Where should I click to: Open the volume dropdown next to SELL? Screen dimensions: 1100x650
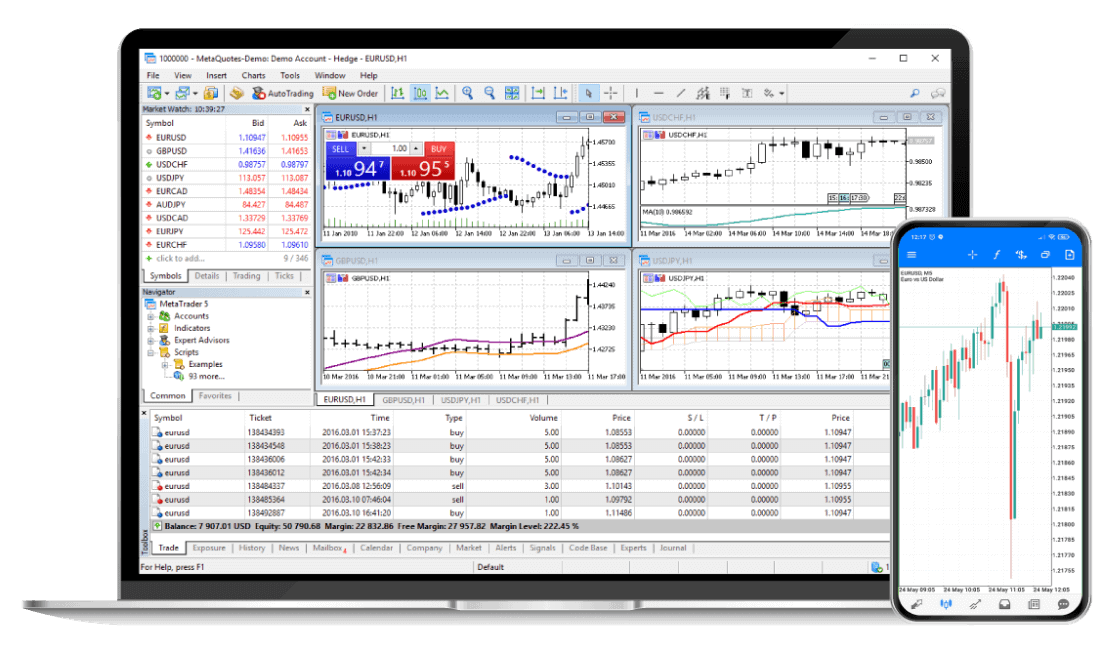click(363, 149)
